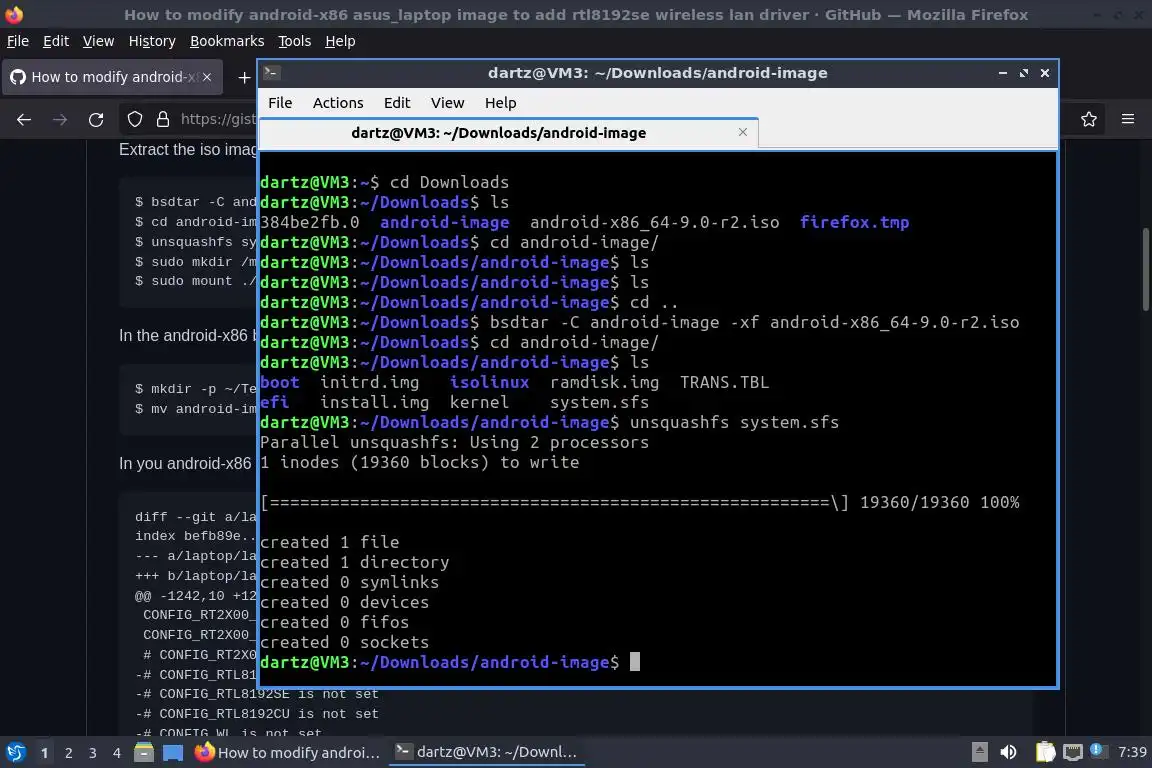Click the Firefox page vertical scrollbar
The width and height of the screenshot is (1152, 768).
1145,270
